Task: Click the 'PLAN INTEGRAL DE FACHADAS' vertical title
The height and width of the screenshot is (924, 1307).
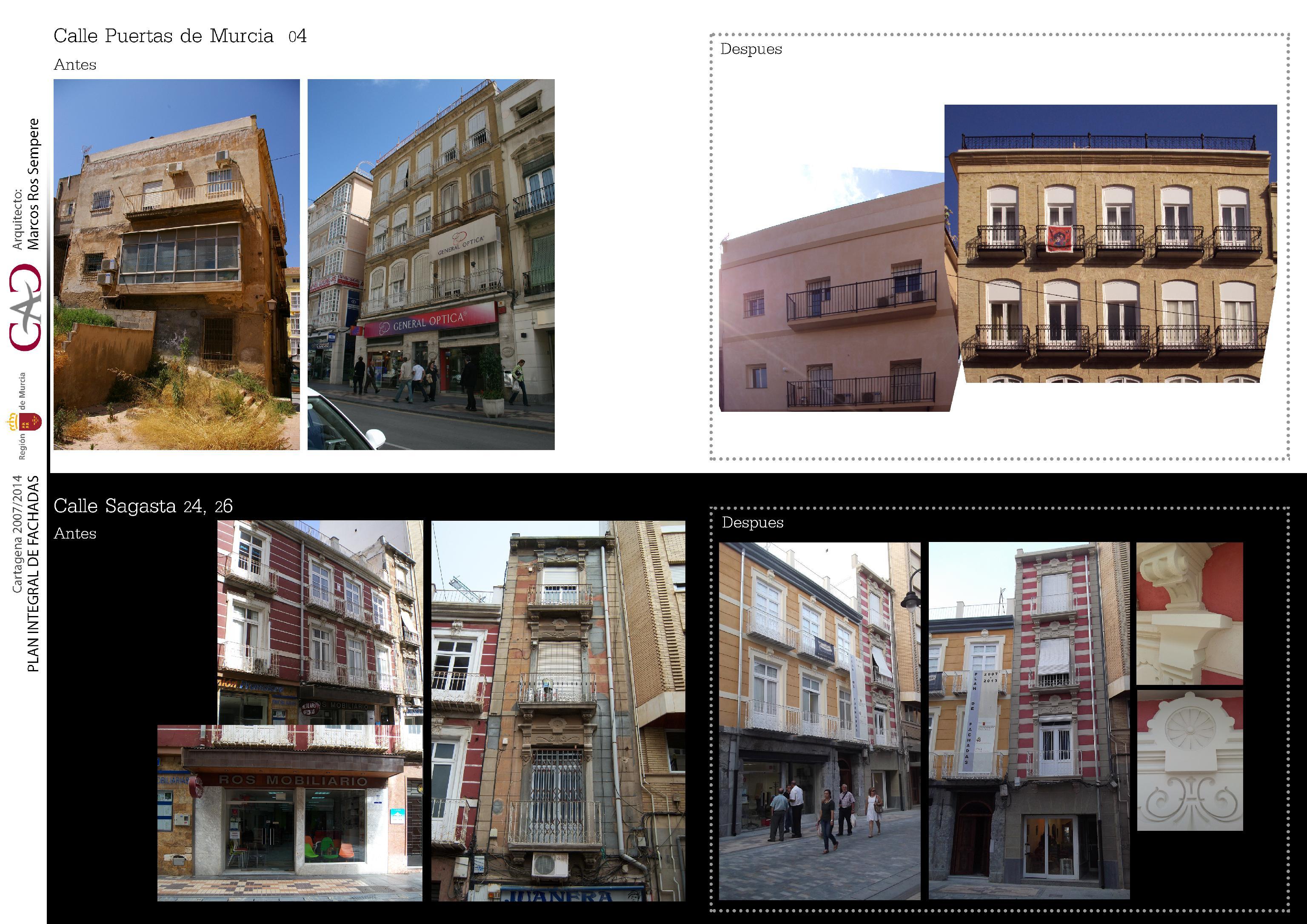Action: 33,573
